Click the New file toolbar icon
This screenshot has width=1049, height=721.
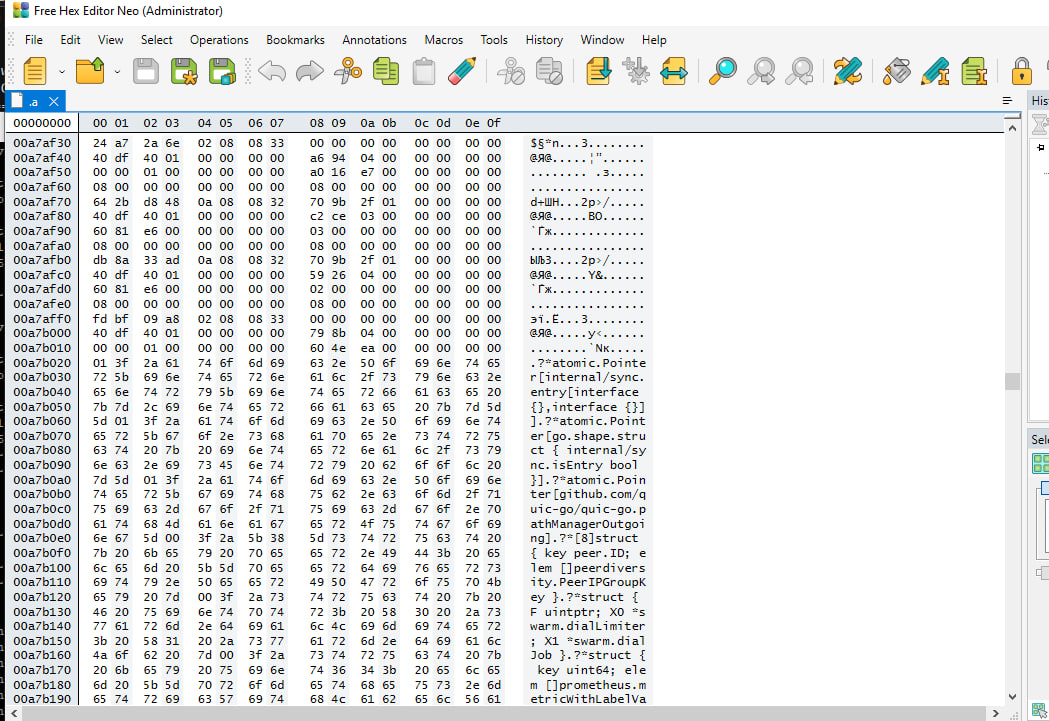click(35, 71)
